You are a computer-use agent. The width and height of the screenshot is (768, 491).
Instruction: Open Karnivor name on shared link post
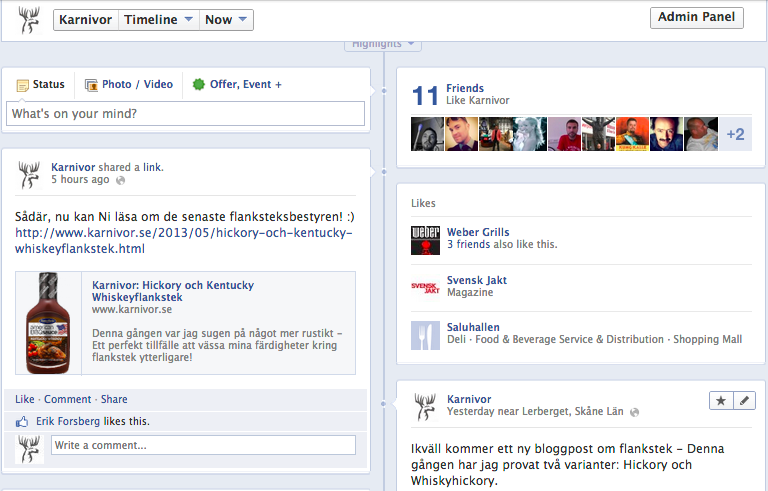coord(73,167)
